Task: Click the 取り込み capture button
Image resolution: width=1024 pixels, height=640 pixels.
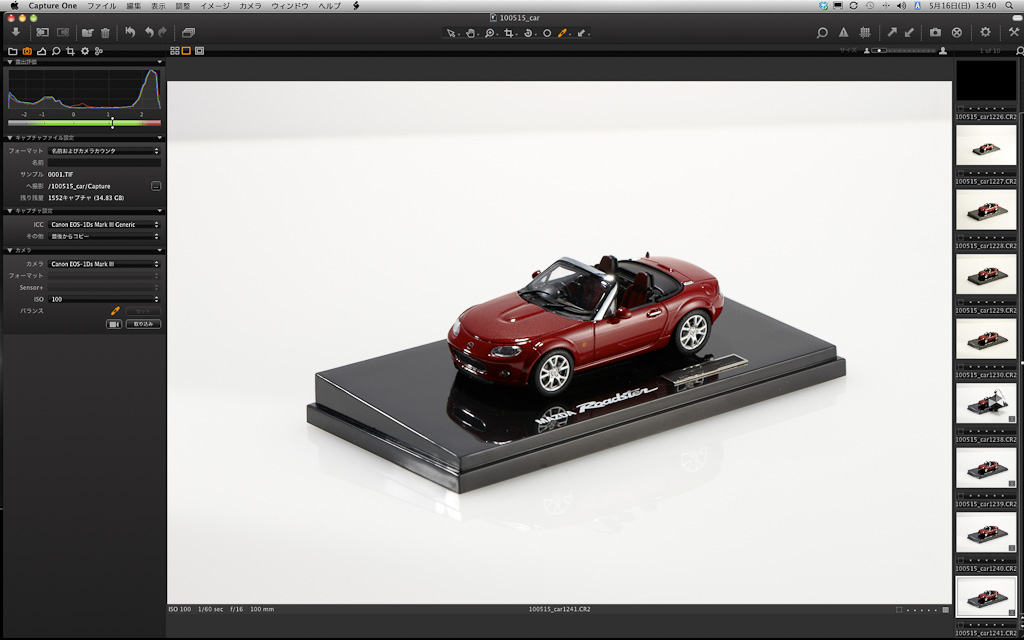Action: tap(143, 324)
